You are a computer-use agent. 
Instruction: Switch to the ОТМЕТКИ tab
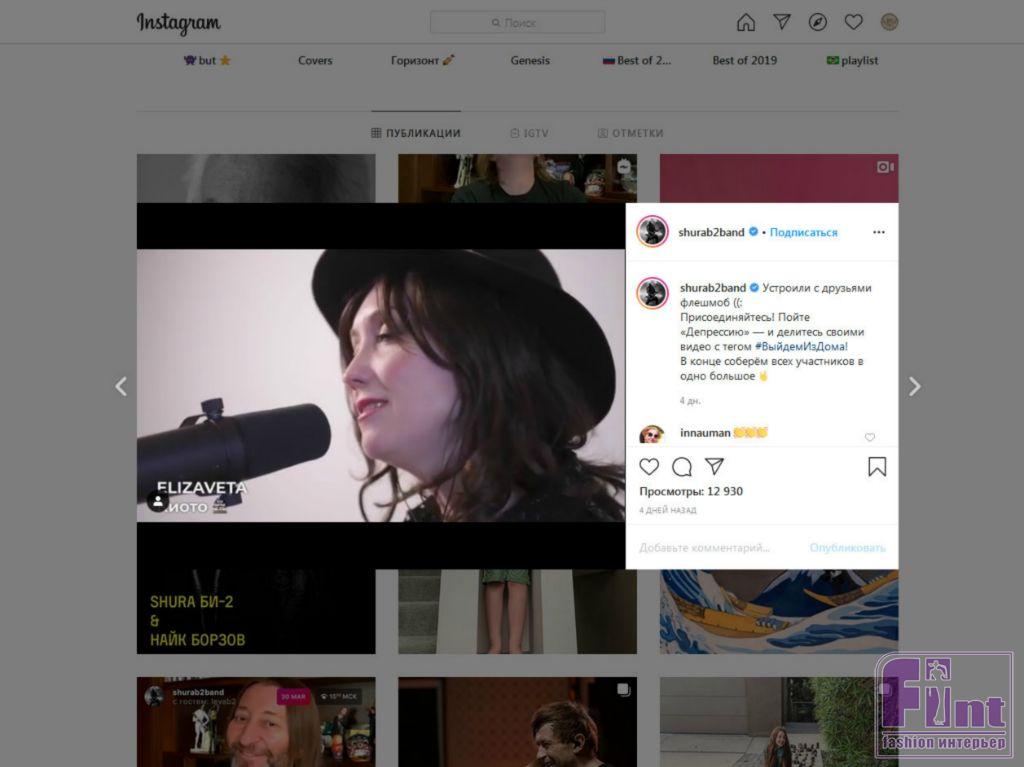tap(630, 133)
